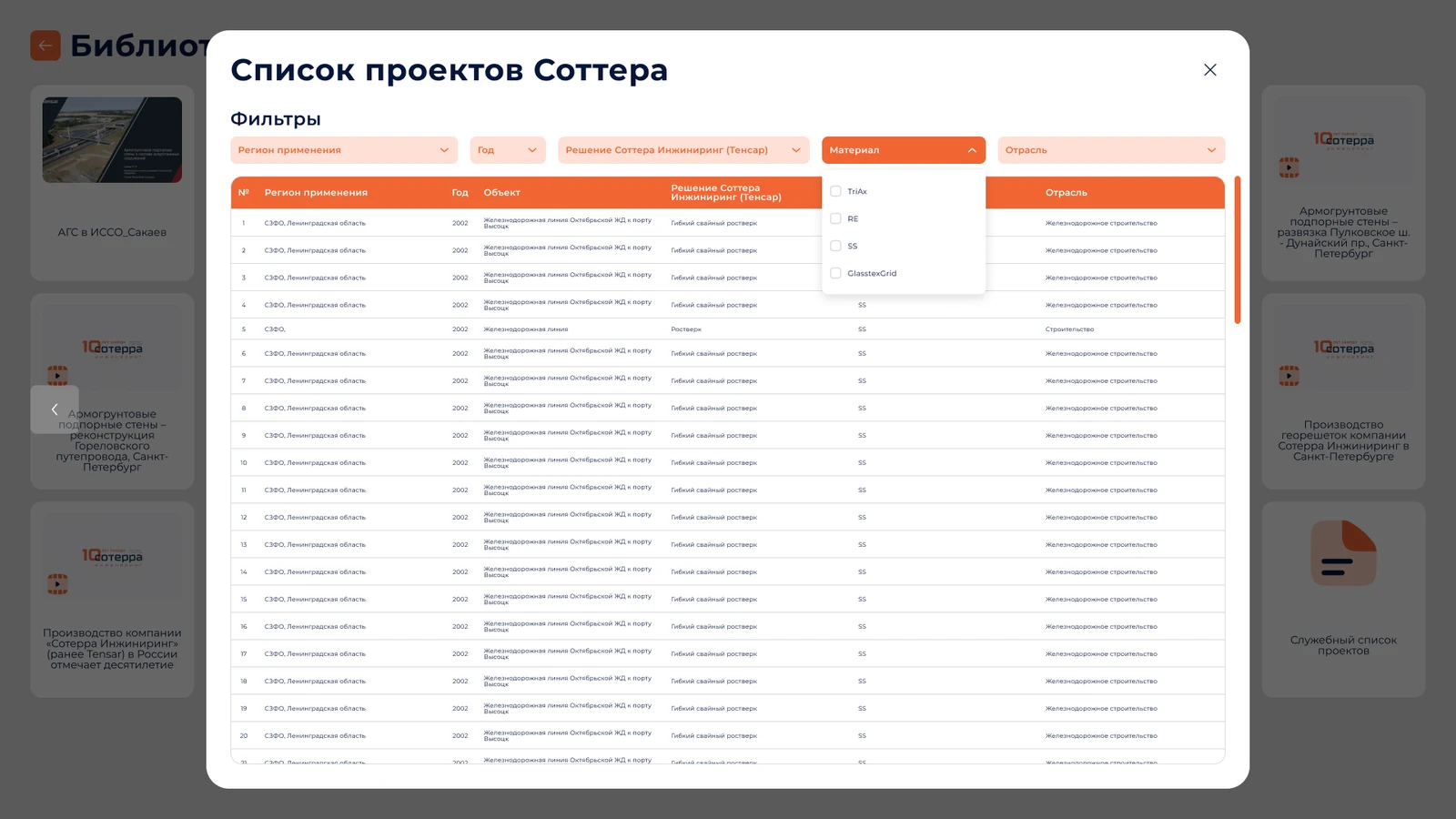Image resolution: width=1456 pixels, height=819 pixels.
Task: Open the Производство компании «Сотерра Инжиниринг» card text
Action: [112, 649]
